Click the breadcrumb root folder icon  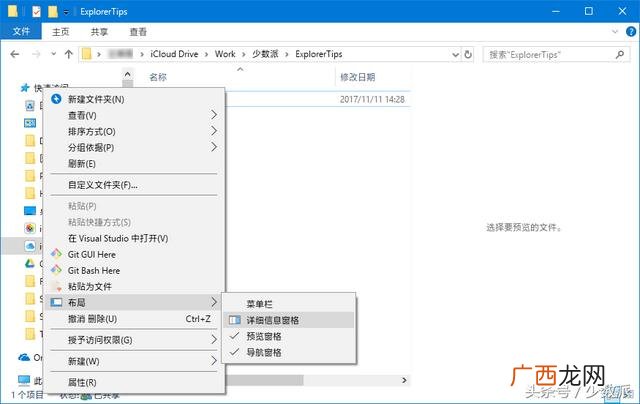point(87,54)
